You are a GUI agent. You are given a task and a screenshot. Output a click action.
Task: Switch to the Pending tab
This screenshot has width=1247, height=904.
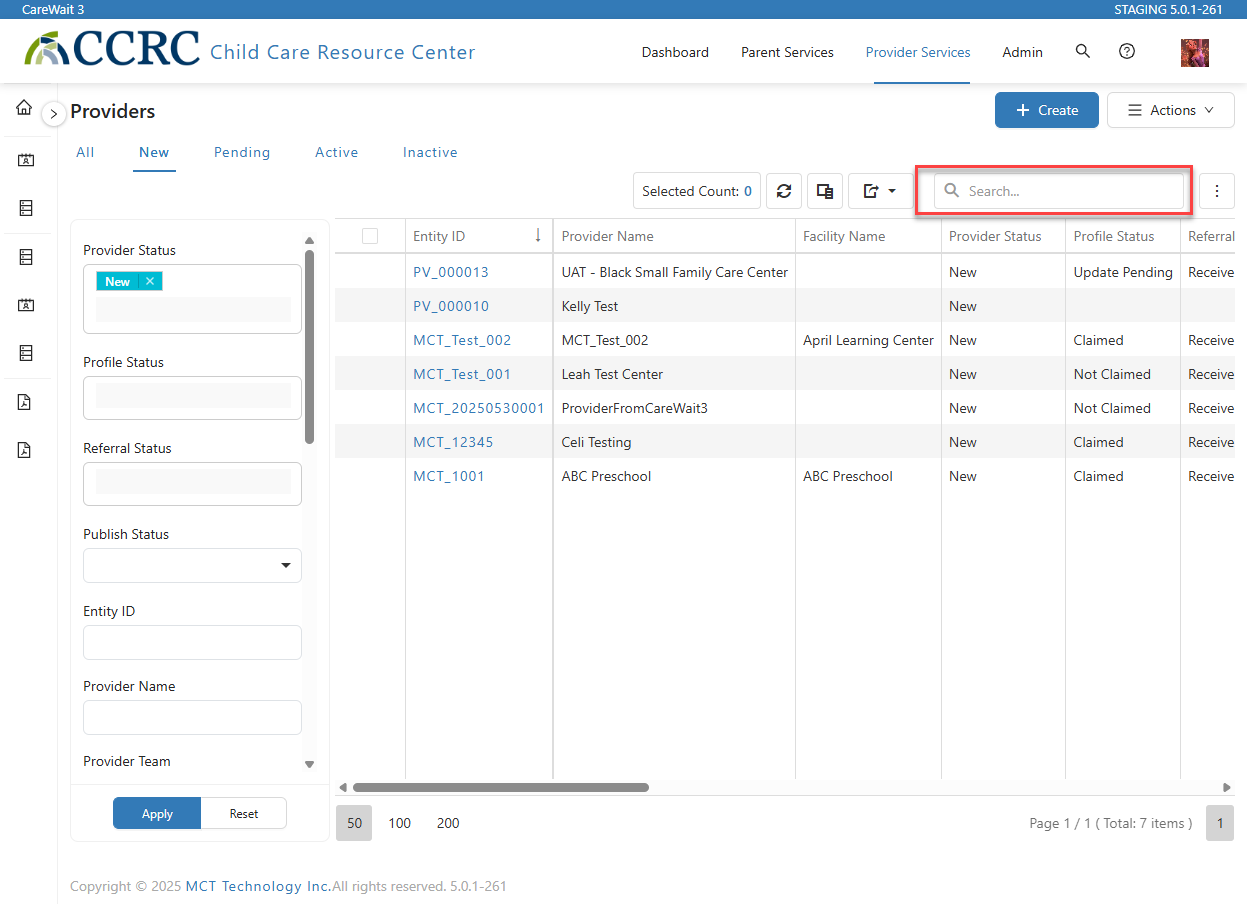tap(242, 152)
